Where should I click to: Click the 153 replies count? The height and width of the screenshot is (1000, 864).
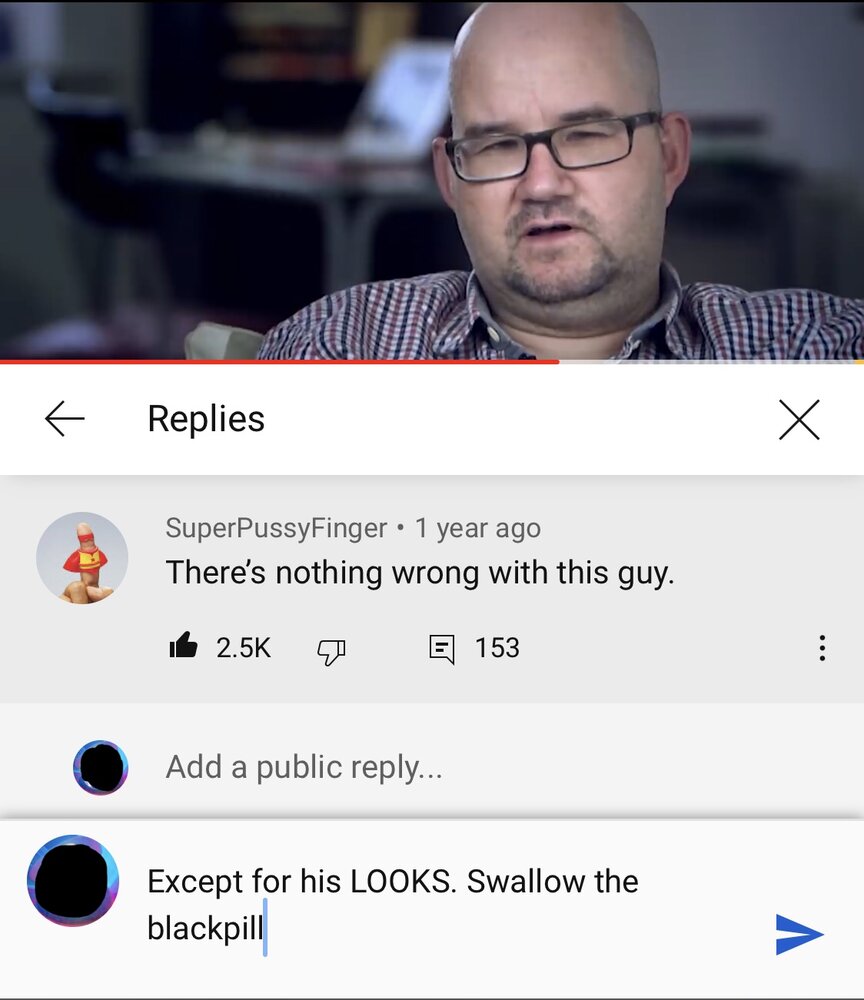tap(497, 648)
